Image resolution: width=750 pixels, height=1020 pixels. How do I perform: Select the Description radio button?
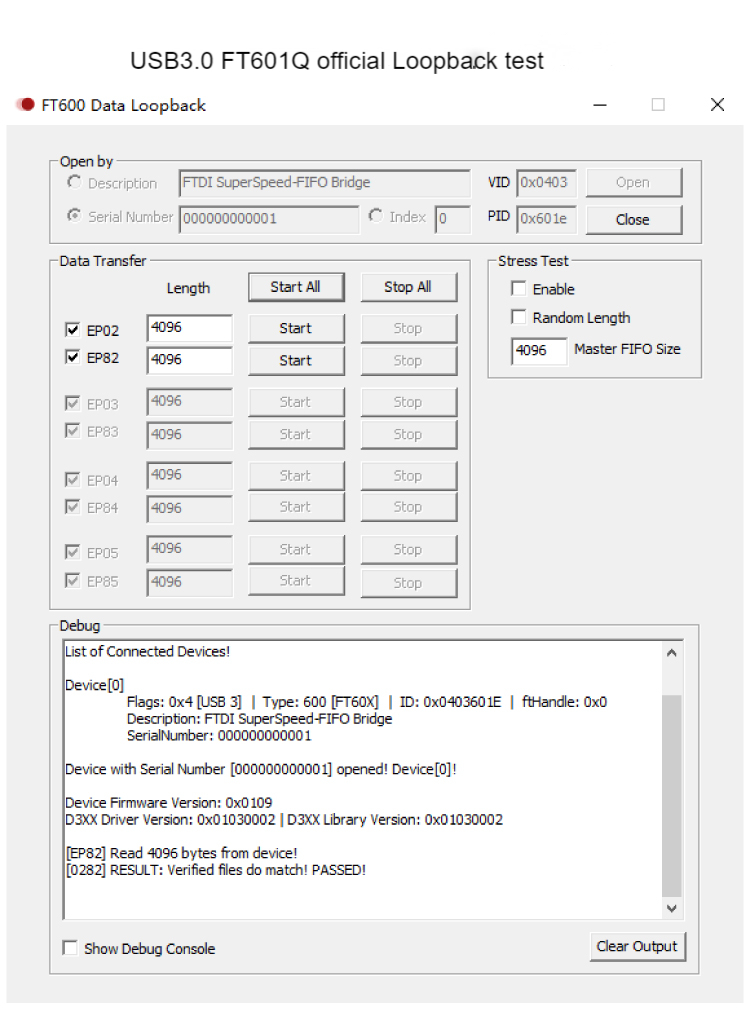74,182
